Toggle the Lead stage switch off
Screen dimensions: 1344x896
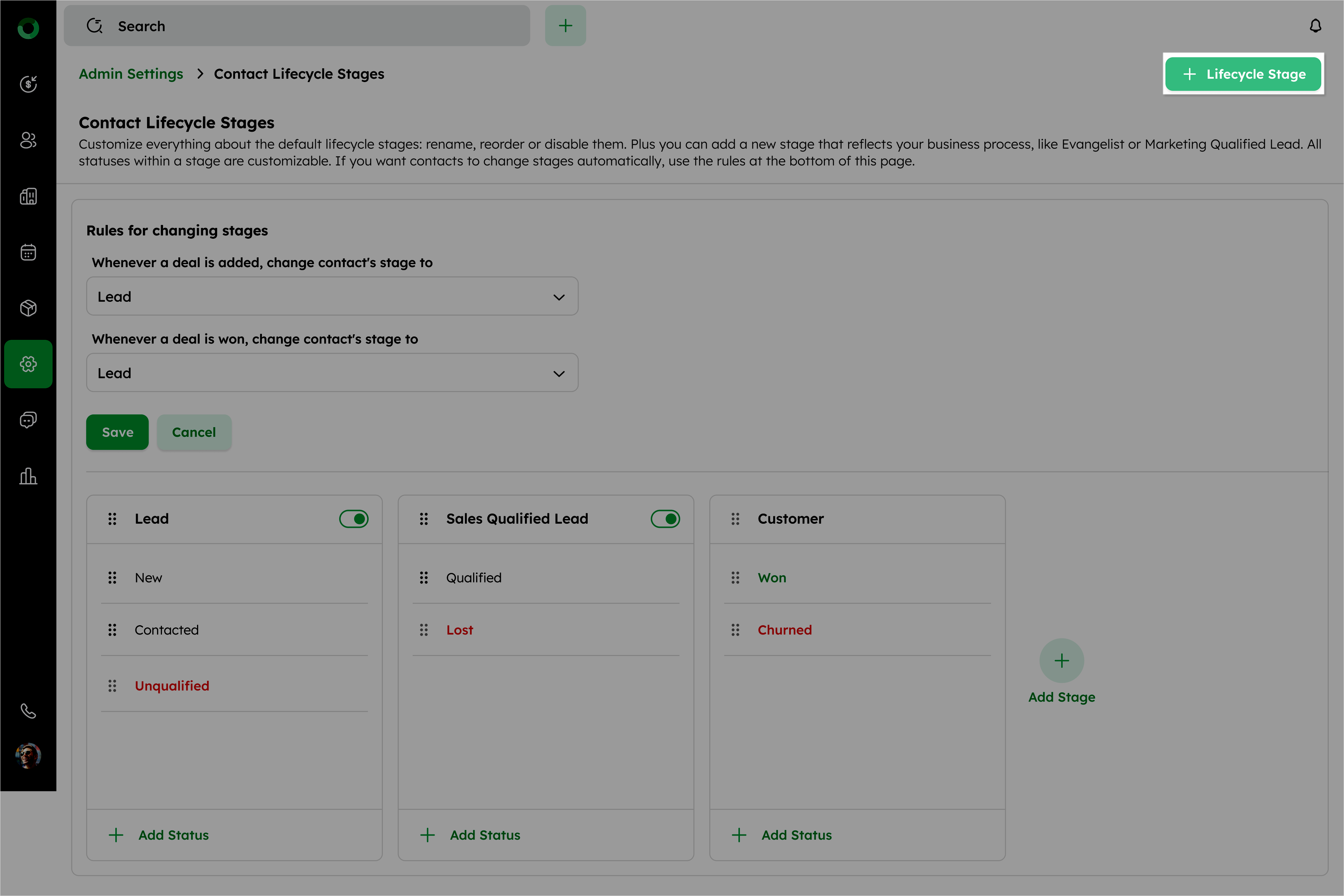click(354, 519)
